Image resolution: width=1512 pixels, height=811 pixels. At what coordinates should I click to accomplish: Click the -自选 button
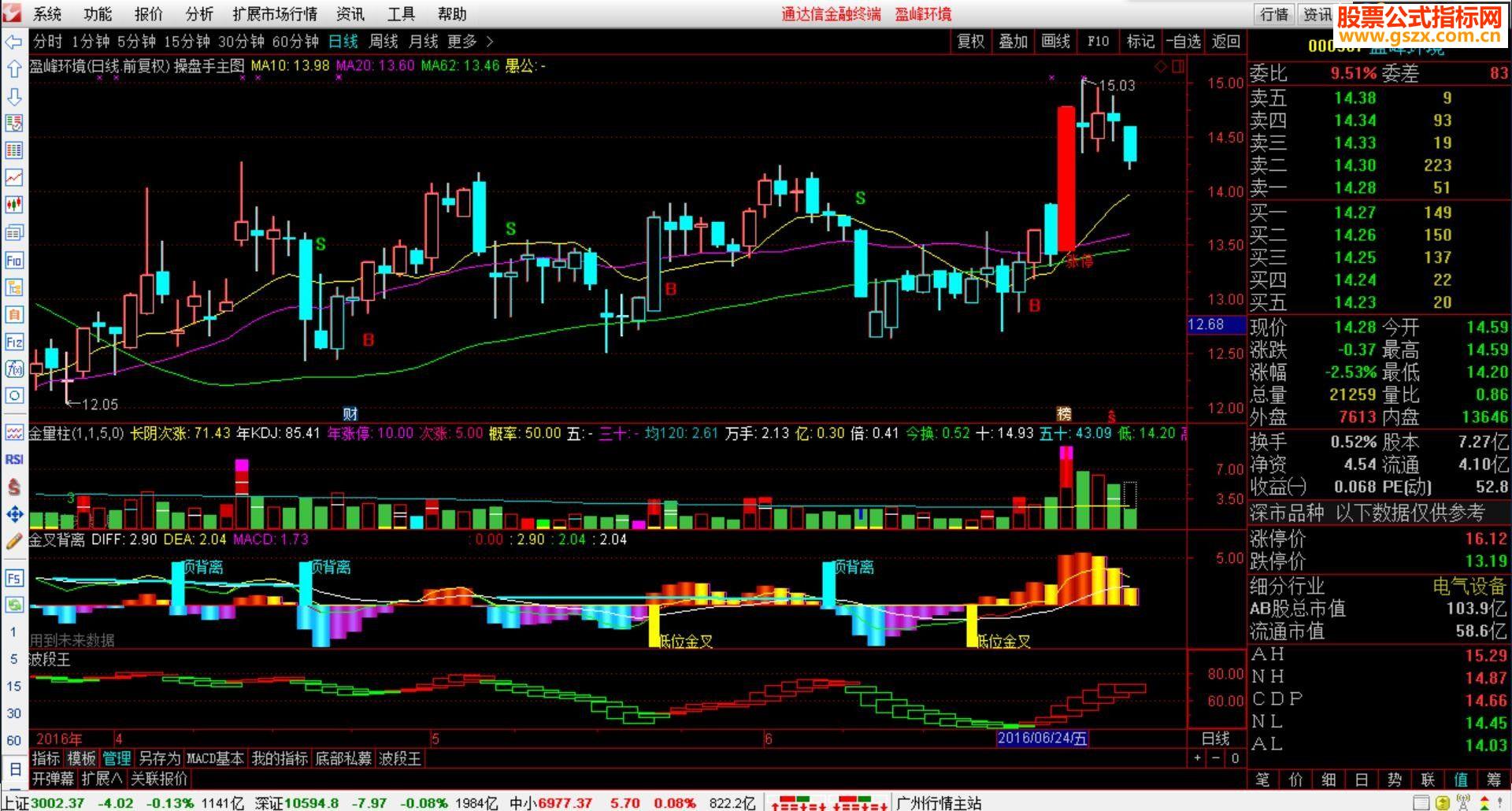[x=1184, y=42]
